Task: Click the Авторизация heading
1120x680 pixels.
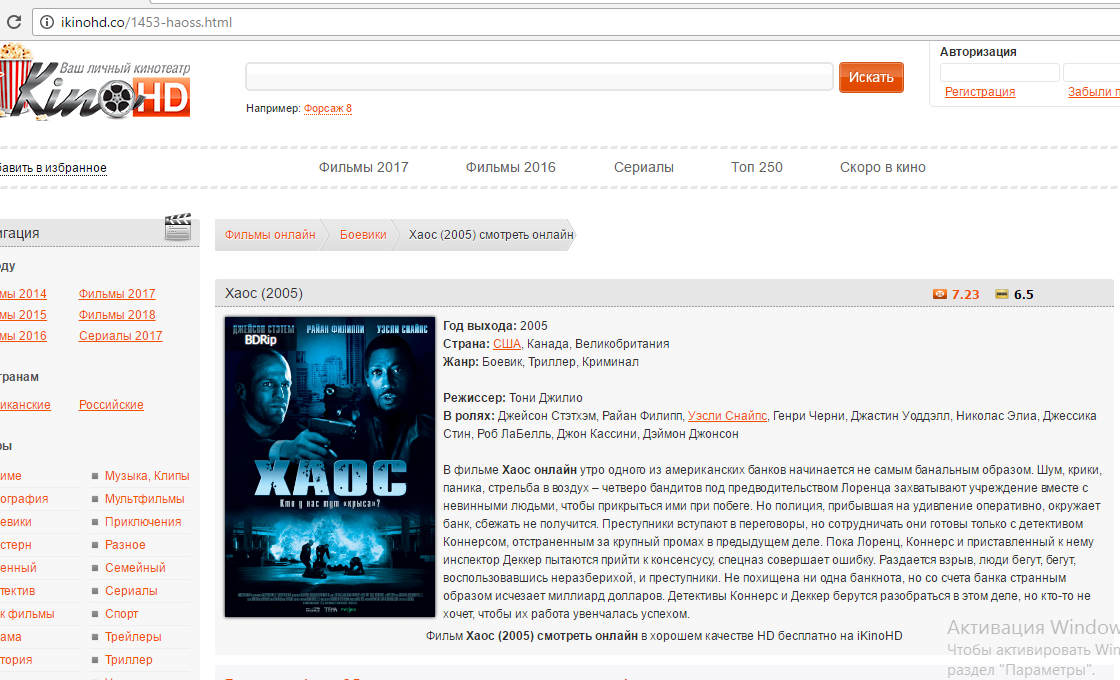Action: pyautogui.click(x=978, y=52)
